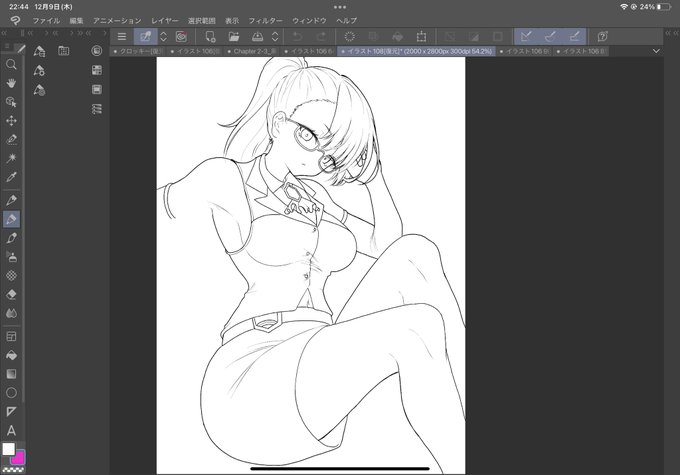
Task: Expand the stepper beside save icon
Action: click(x=275, y=36)
